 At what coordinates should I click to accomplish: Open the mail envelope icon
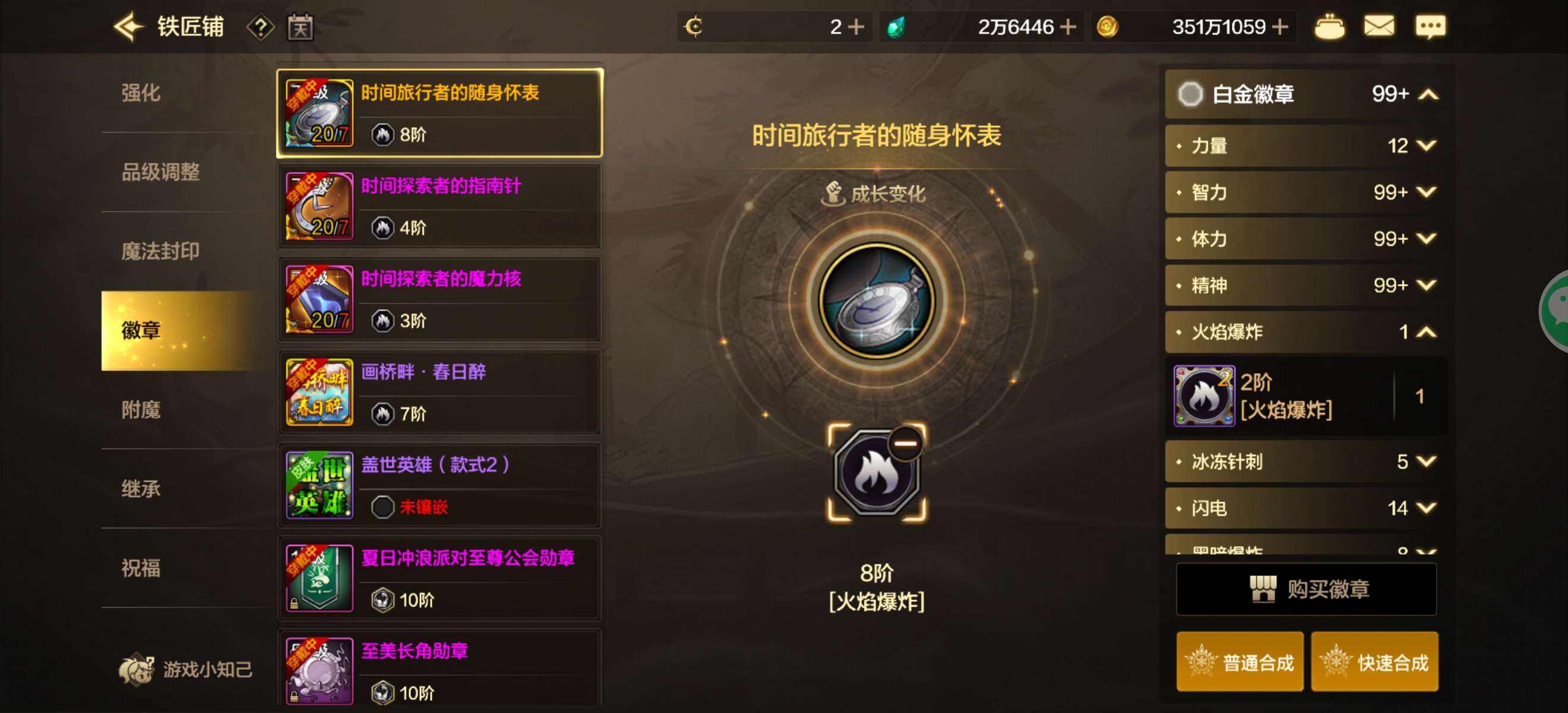click(x=1379, y=27)
